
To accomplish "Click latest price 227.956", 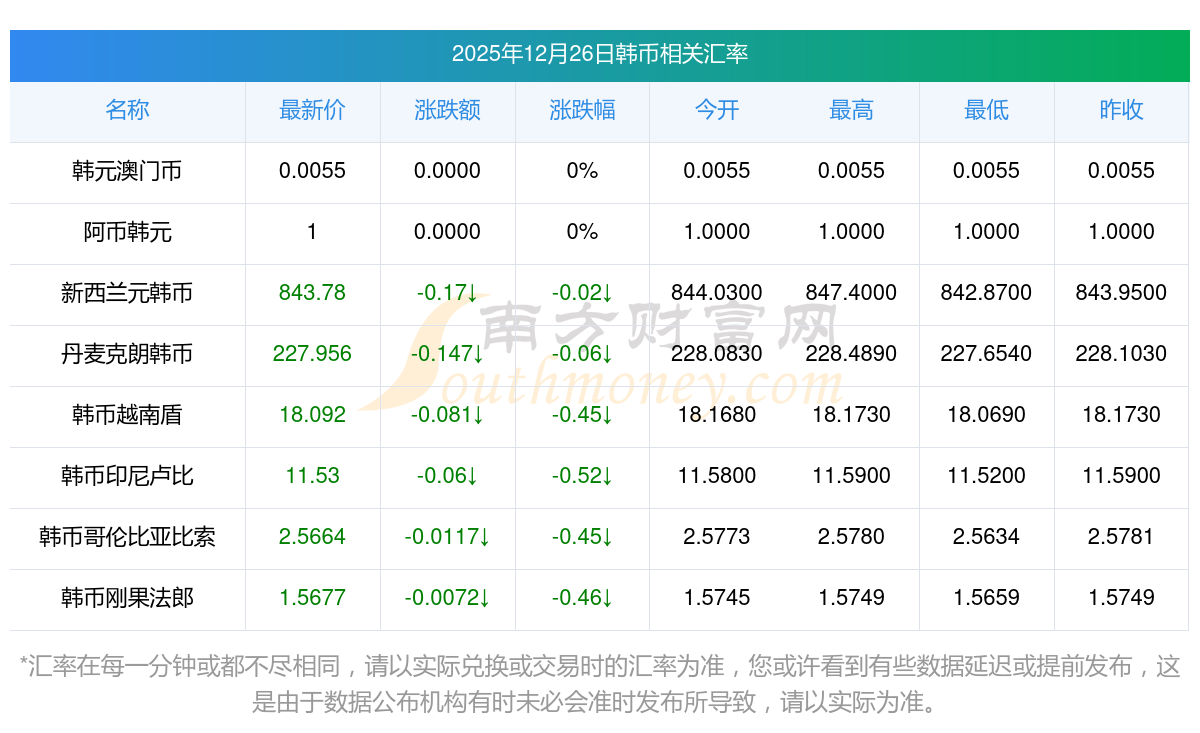I will point(312,354).
